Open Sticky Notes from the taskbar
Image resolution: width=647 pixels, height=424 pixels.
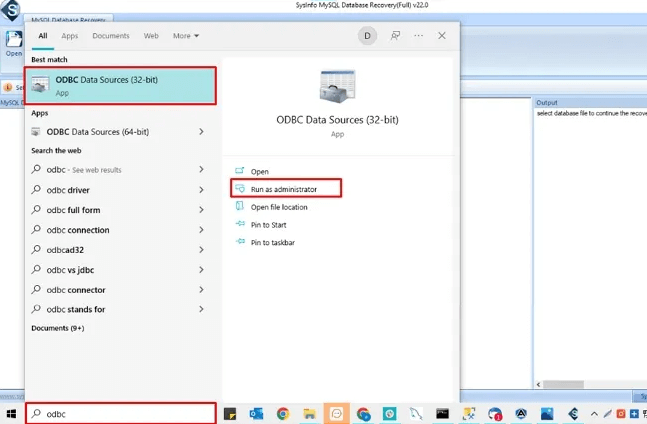[x=230, y=414]
